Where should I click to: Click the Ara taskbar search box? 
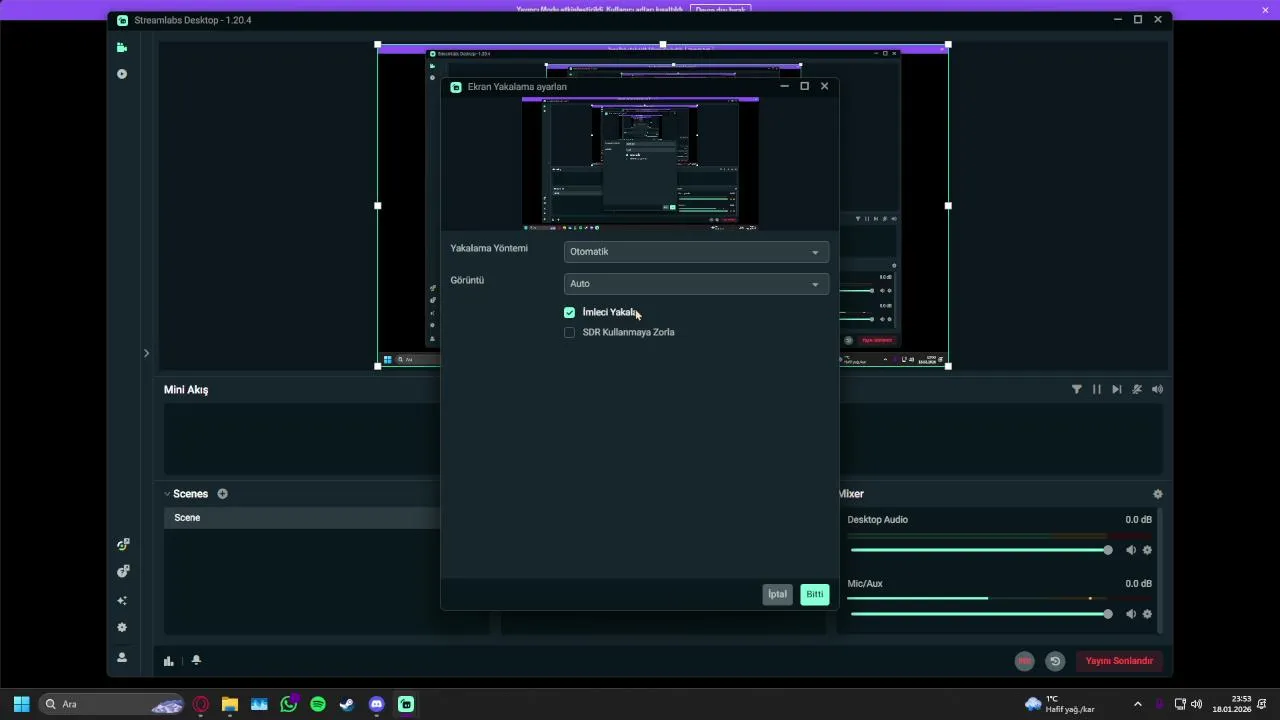coord(112,704)
